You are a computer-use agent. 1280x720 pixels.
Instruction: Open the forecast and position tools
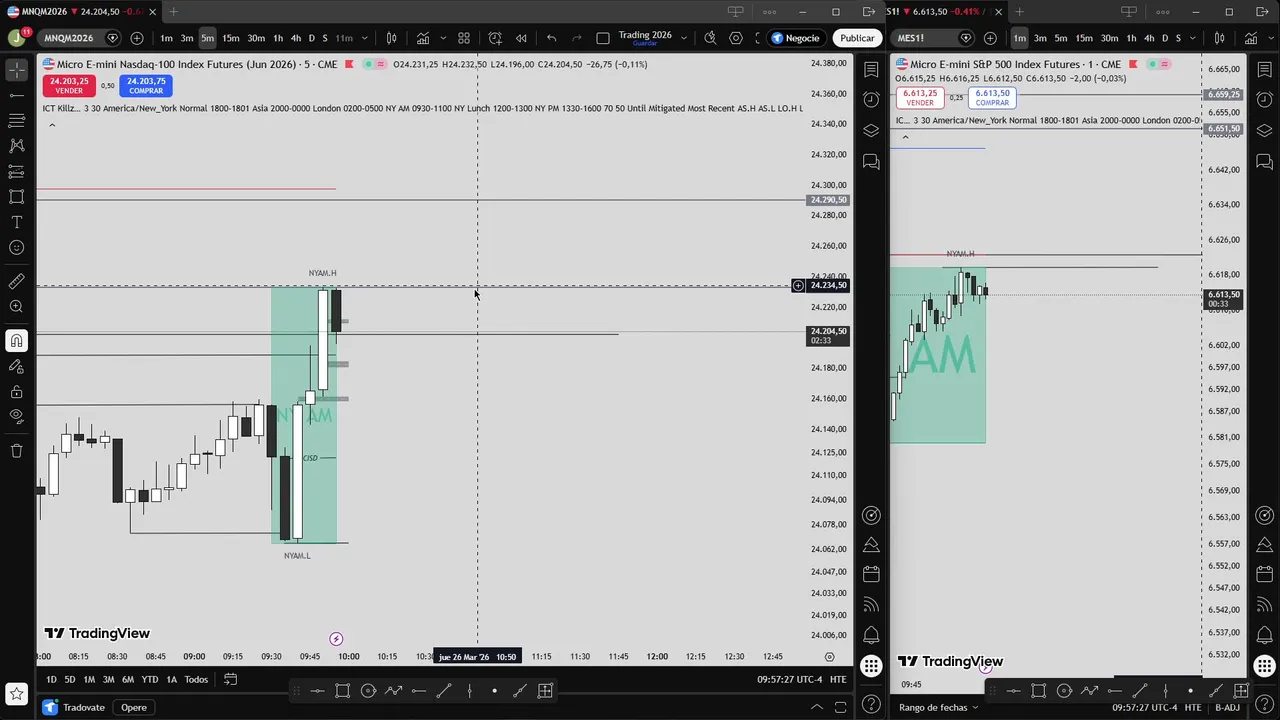16,171
